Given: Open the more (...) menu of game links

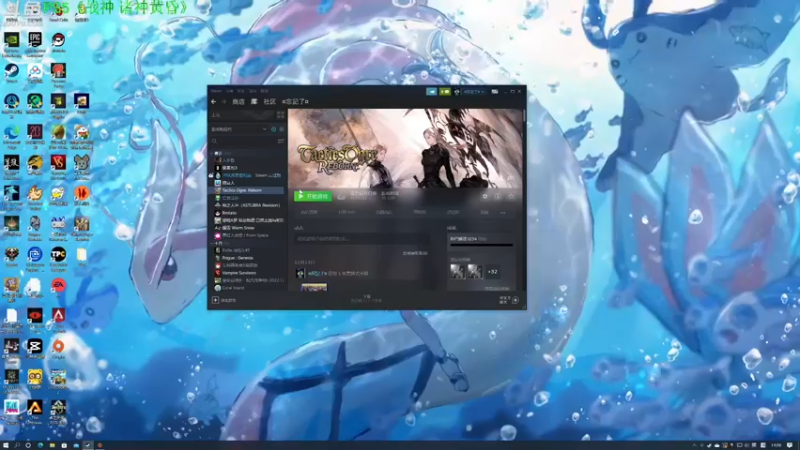Looking at the screenshot, I should (503, 212).
